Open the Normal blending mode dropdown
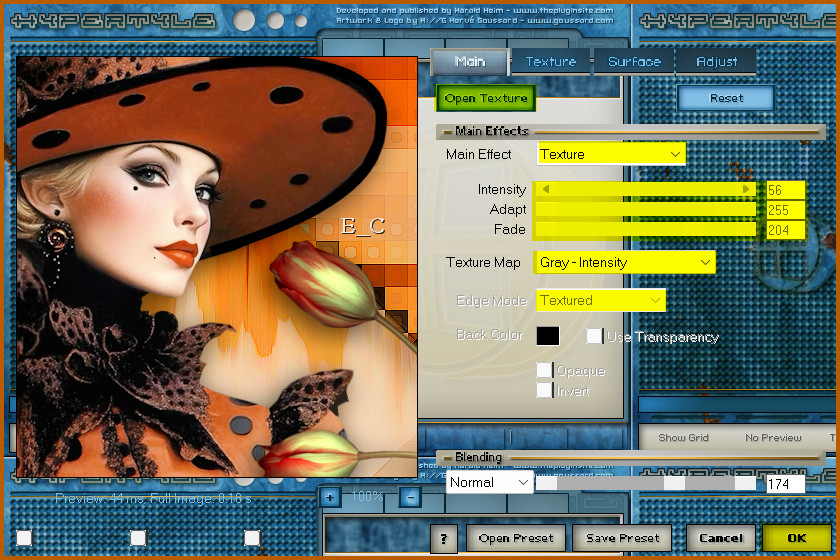This screenshot has width=840, height=560. (490, 482)
